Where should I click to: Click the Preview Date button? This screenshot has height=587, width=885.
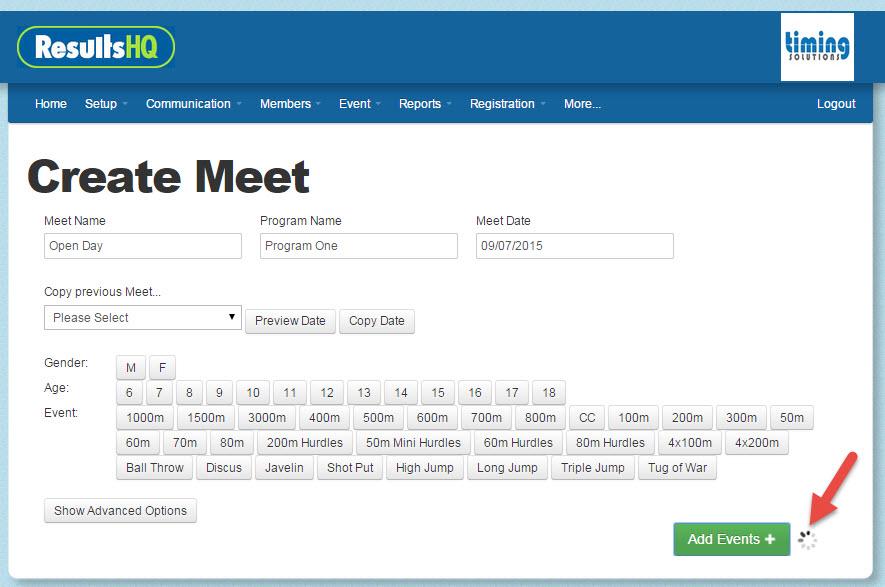pos(290,321)
